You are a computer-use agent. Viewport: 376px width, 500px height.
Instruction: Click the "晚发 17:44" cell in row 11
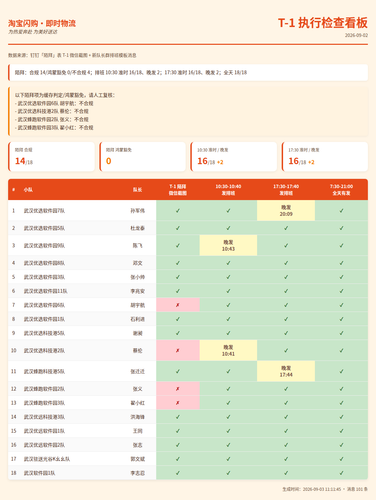pos(286,371)
